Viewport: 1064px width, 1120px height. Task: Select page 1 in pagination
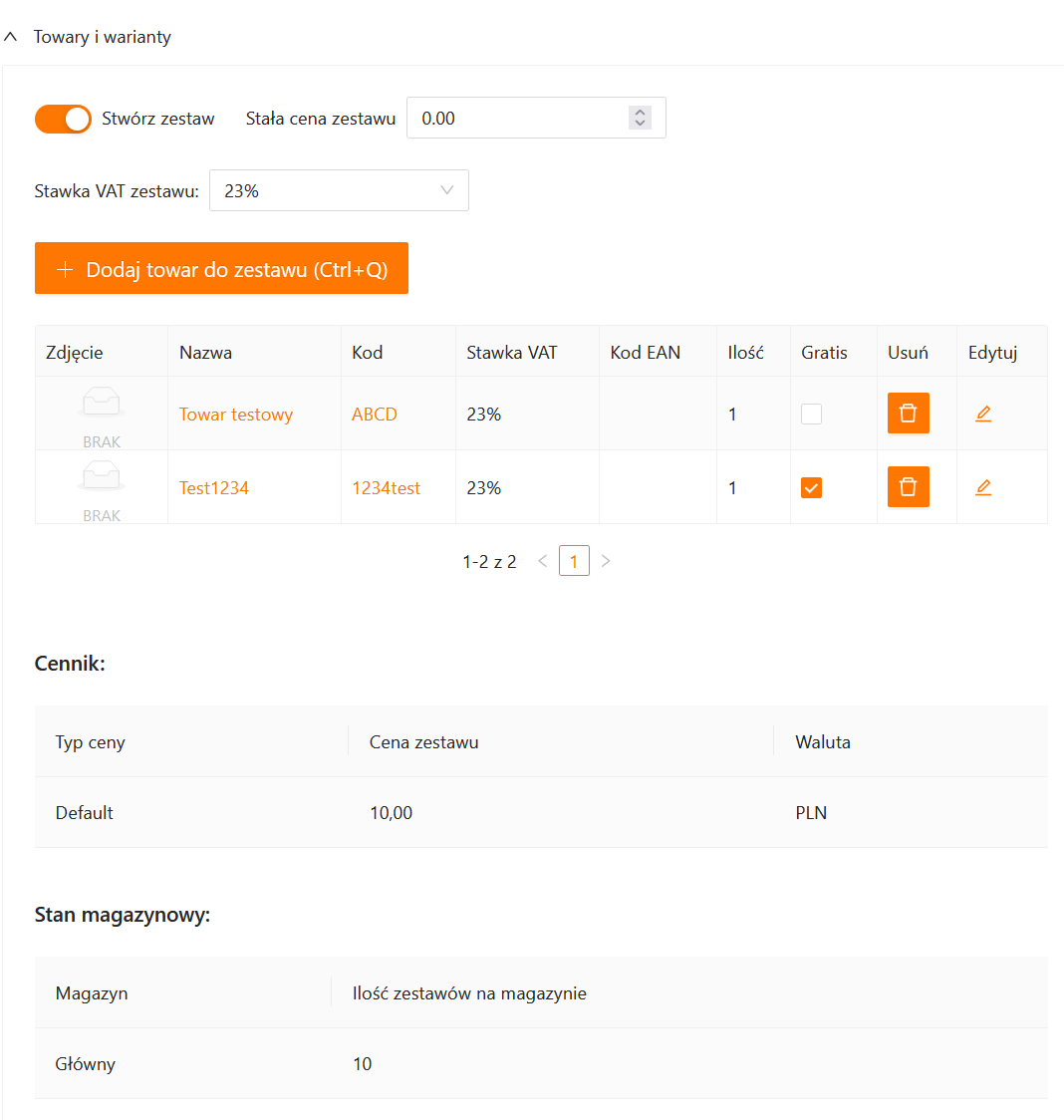tap(574, 561)
